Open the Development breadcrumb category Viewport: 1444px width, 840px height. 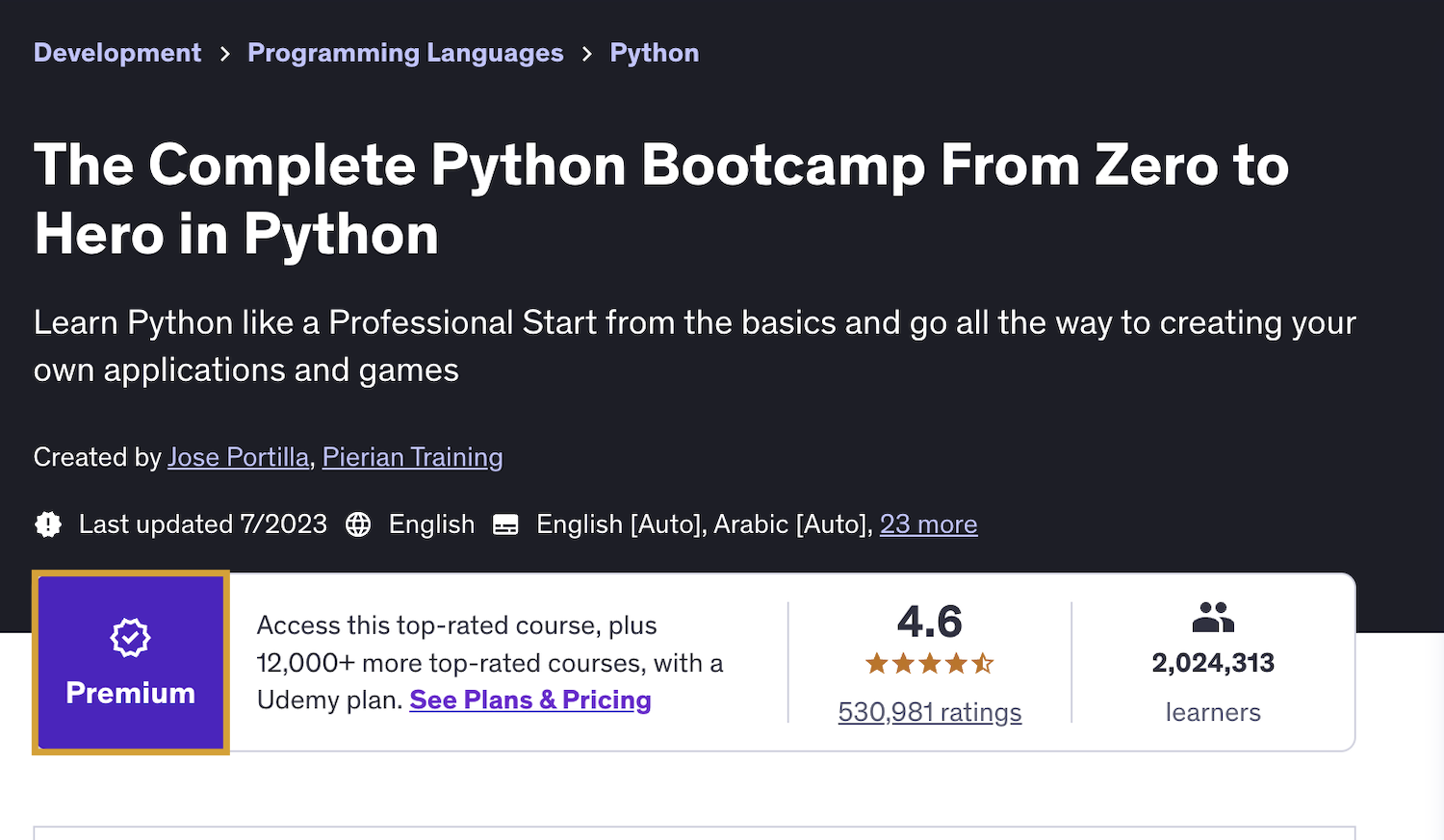tap(117, 53)
